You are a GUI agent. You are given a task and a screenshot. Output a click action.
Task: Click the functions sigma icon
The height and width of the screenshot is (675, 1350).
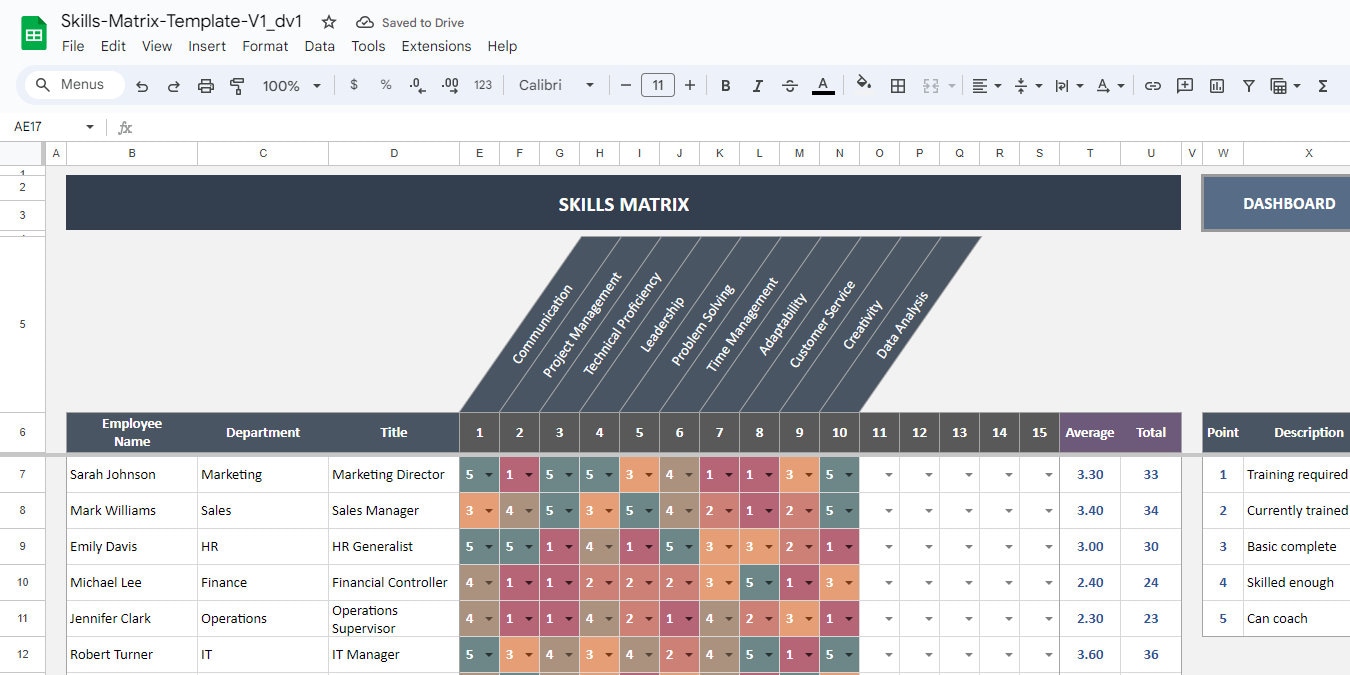coord(1323,86)
